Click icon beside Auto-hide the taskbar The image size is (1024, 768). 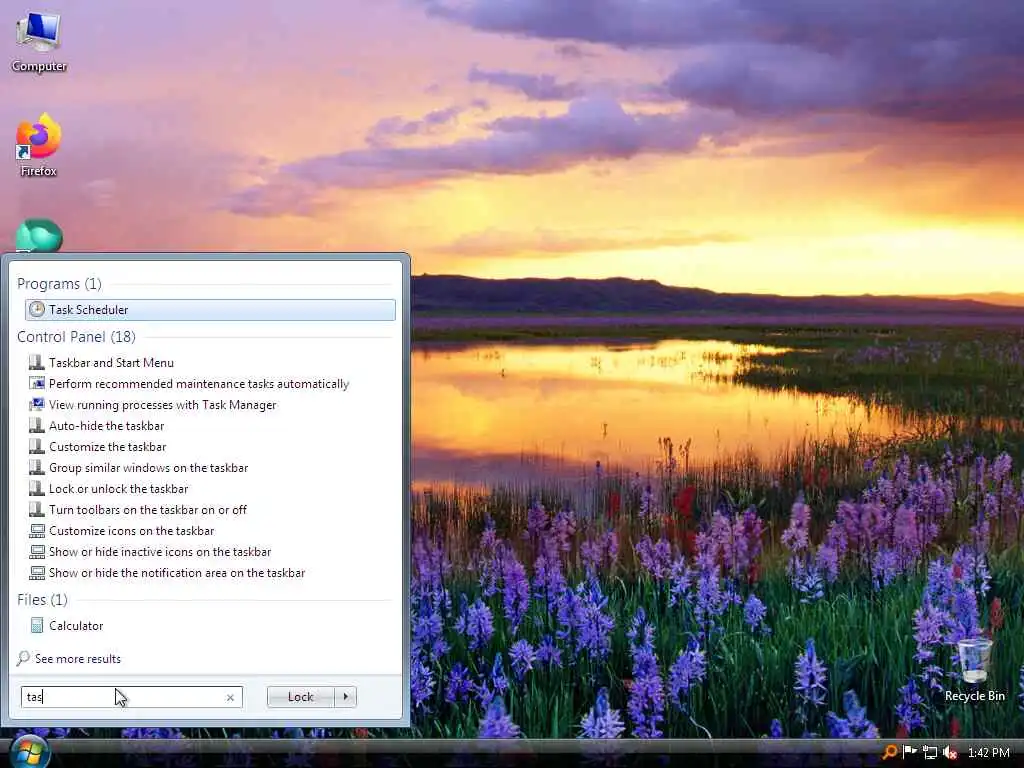(x=37, y=425)
